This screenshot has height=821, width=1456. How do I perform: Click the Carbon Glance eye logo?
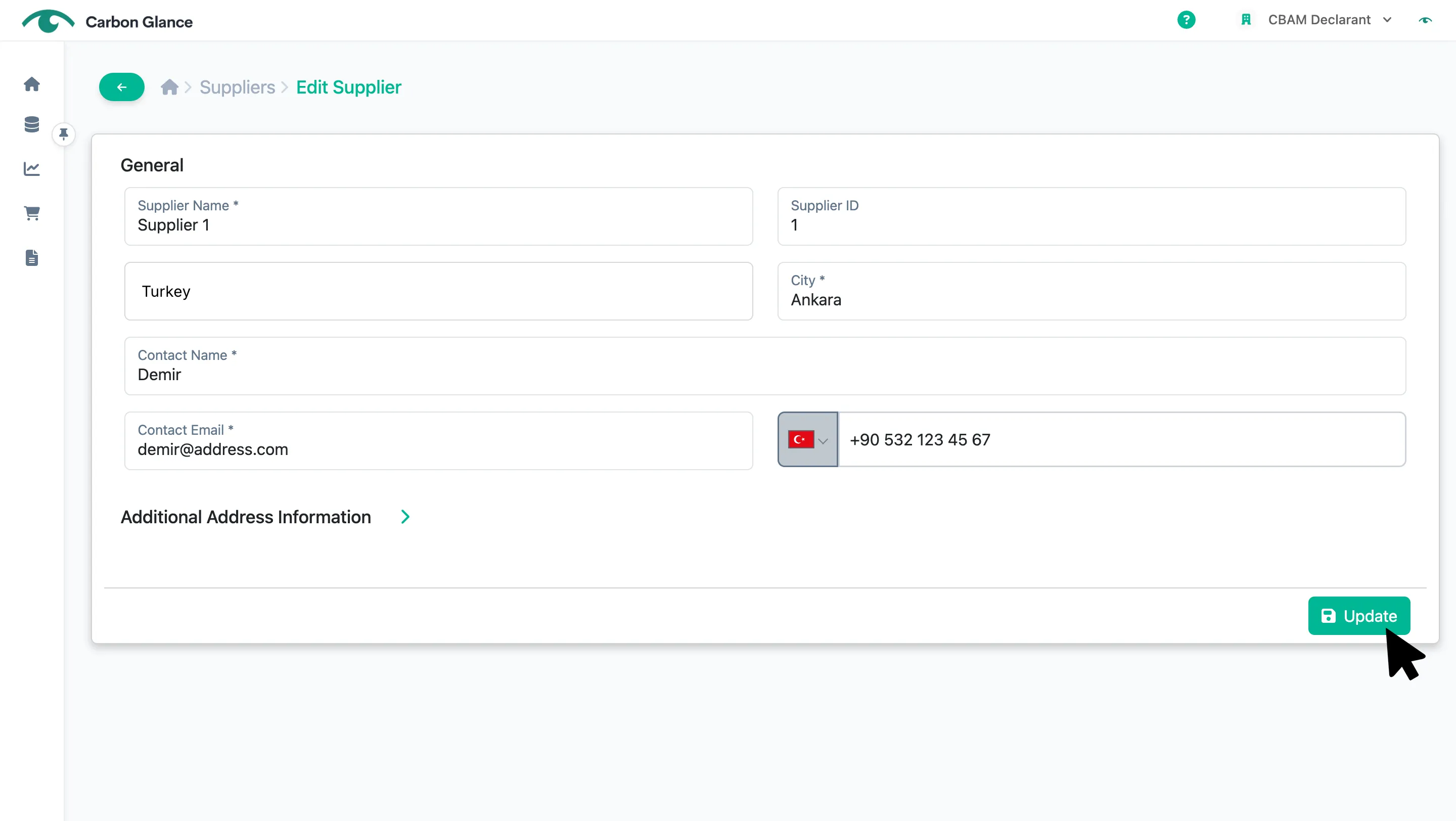click(48, 21)
